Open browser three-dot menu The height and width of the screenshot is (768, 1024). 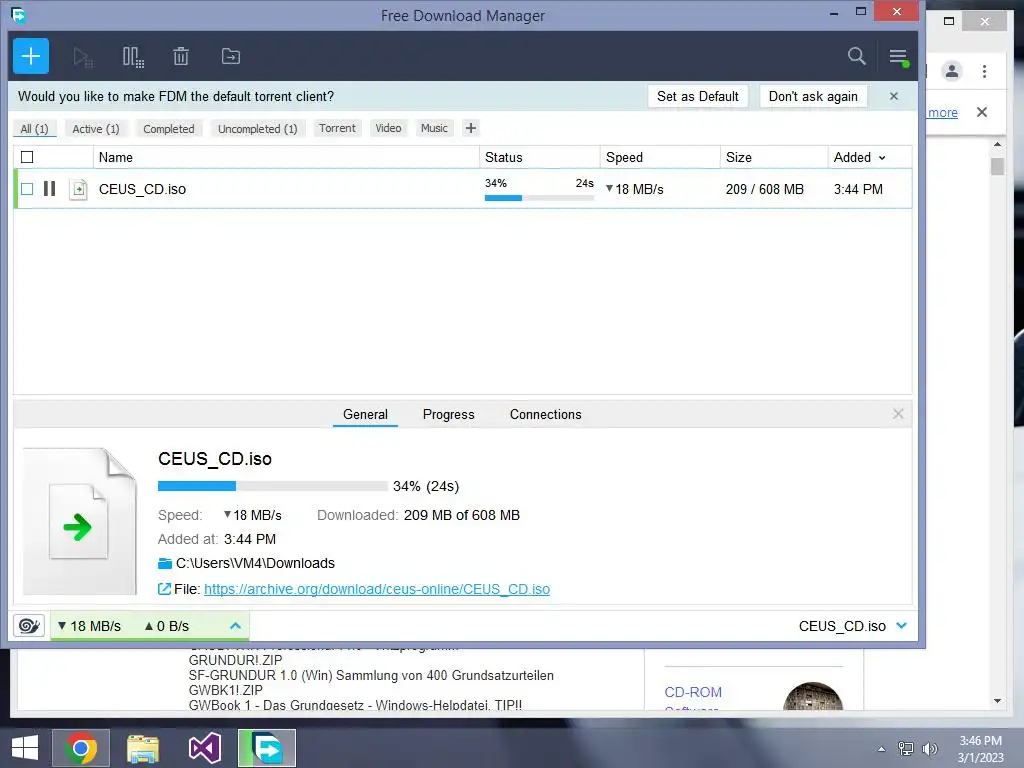coord(984,71)
